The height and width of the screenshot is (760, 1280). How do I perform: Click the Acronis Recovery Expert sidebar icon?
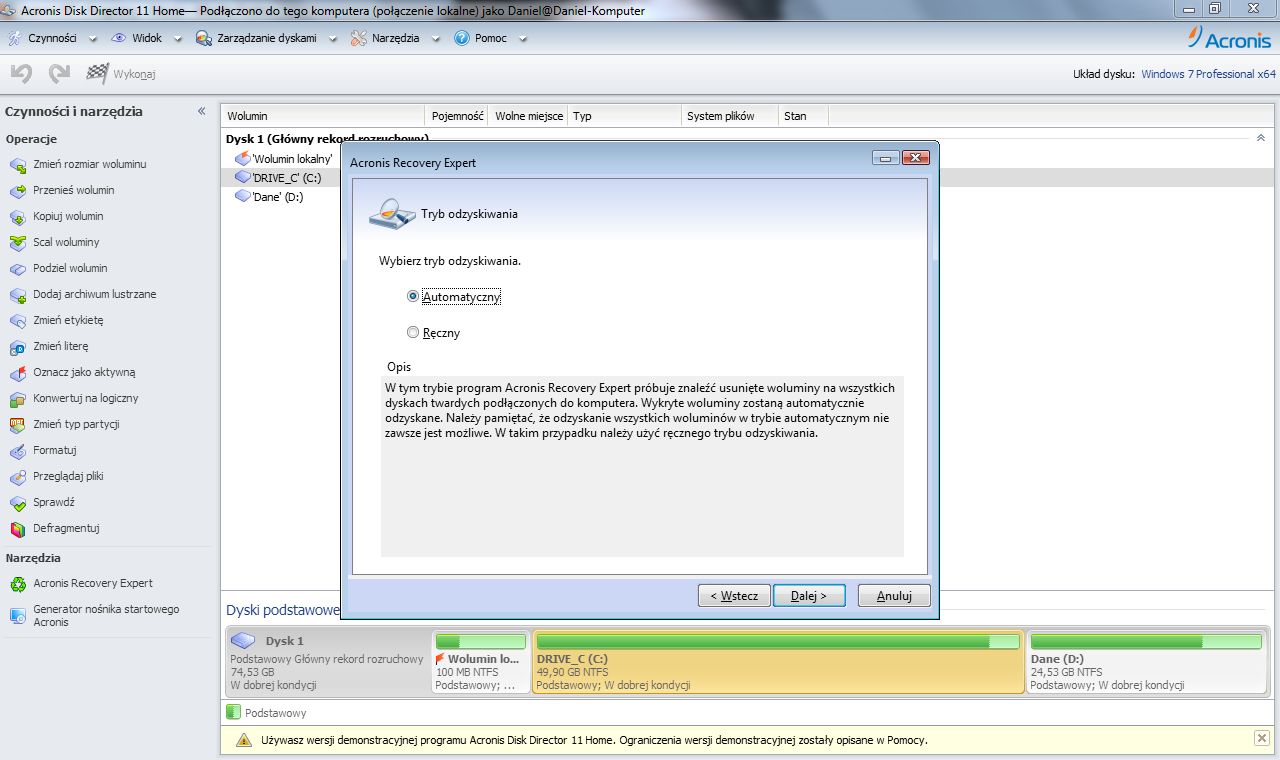coord(17,584)
